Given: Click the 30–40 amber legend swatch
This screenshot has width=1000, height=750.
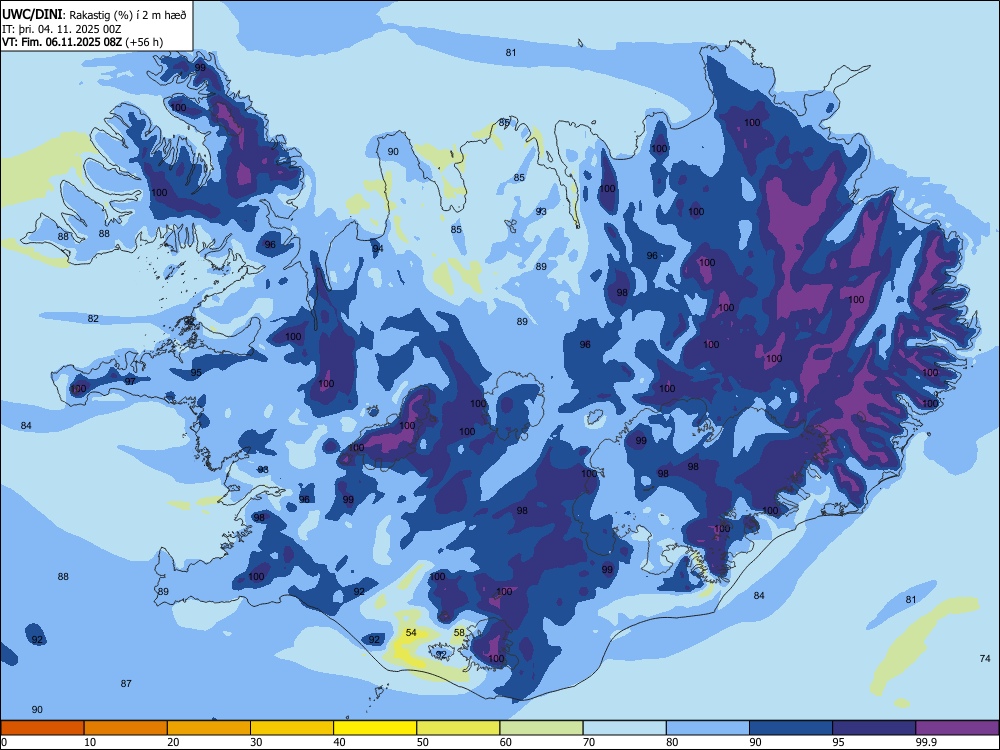Looking at the screenshot, I should pyautogui.click(x=292, y=728).
